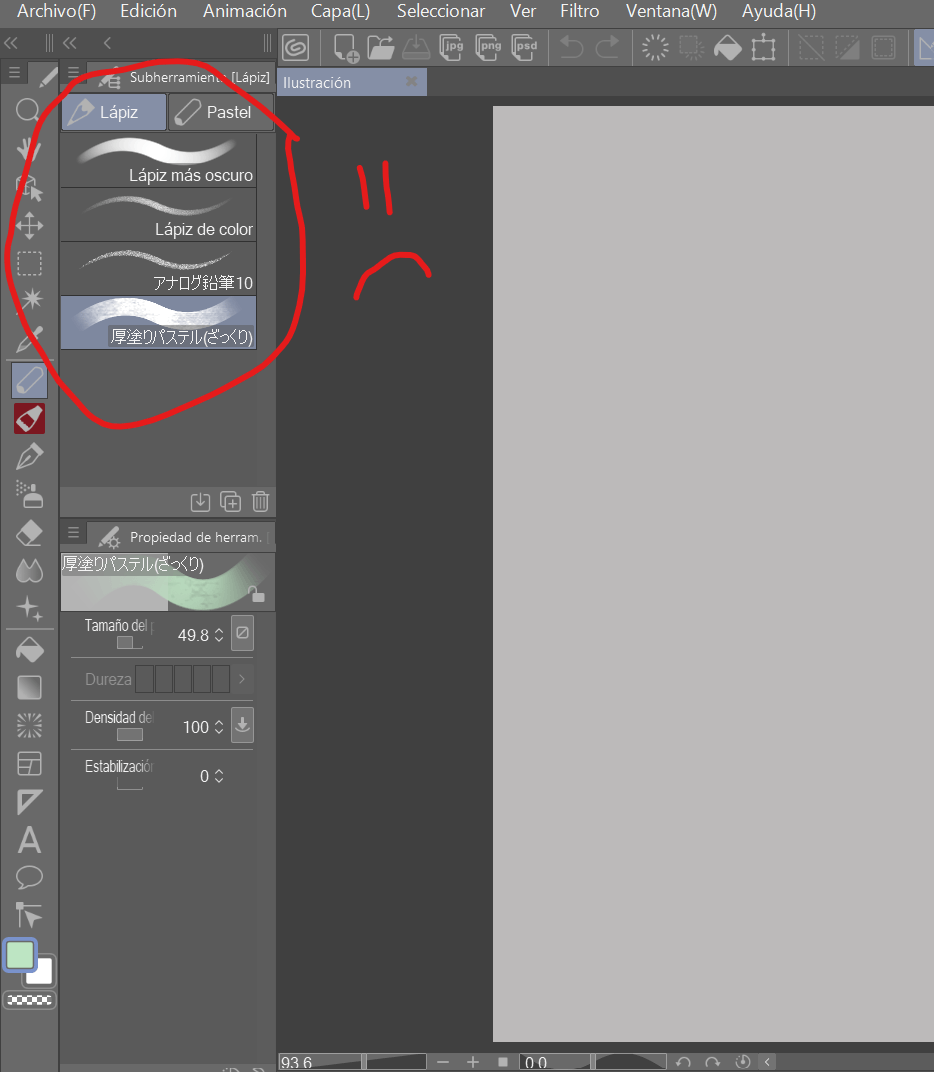The image size is (934, 1072).
Task: Click the green main color swatch
Action: (x=20, y=955)
